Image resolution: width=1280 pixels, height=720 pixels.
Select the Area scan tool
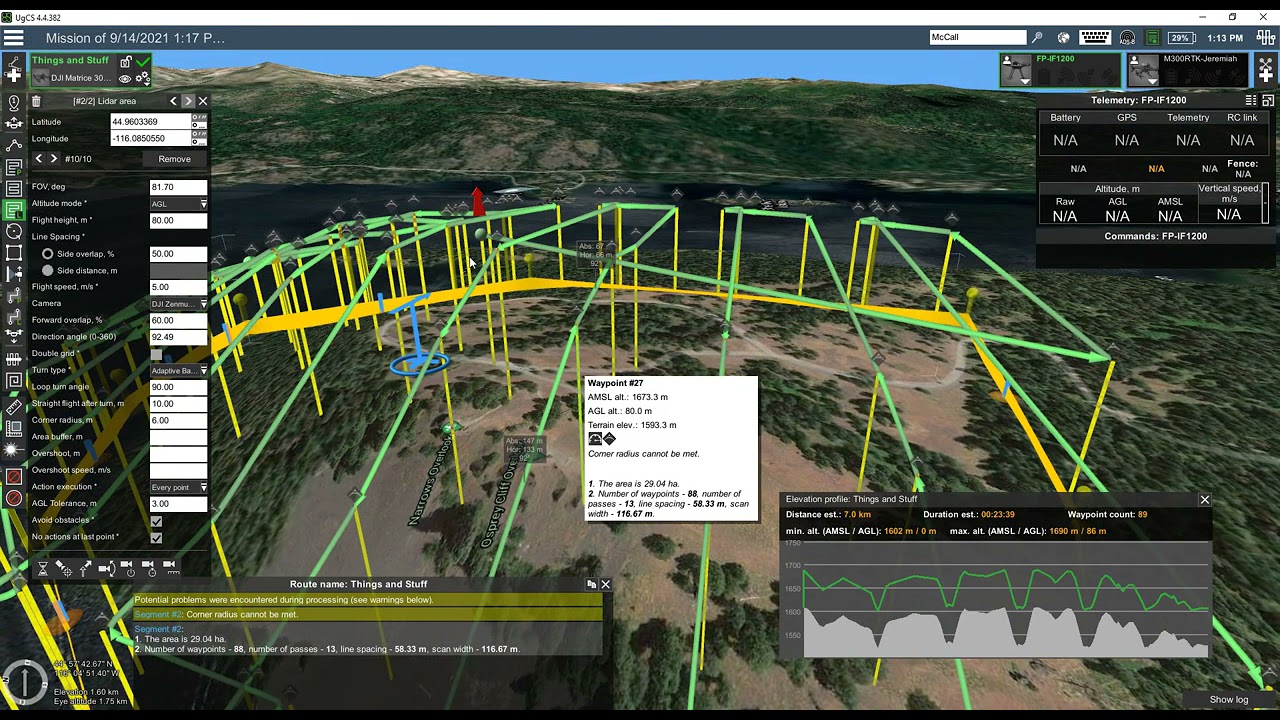click(14, 189)
